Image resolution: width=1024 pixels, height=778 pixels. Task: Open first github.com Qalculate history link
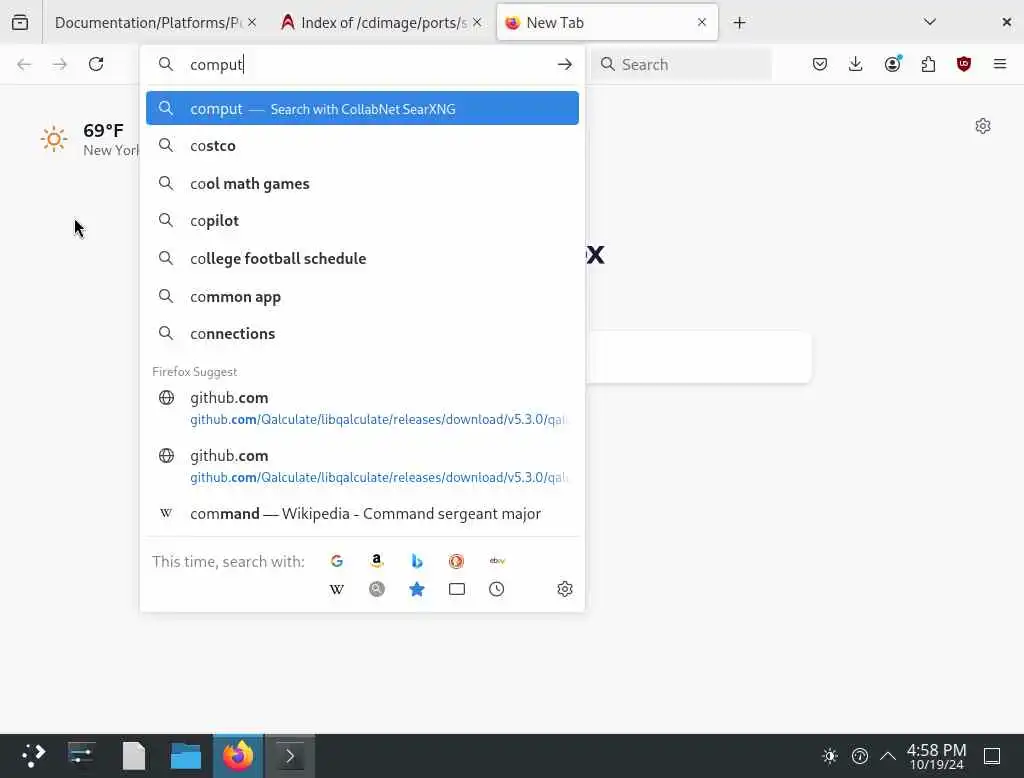pos(362,408)
